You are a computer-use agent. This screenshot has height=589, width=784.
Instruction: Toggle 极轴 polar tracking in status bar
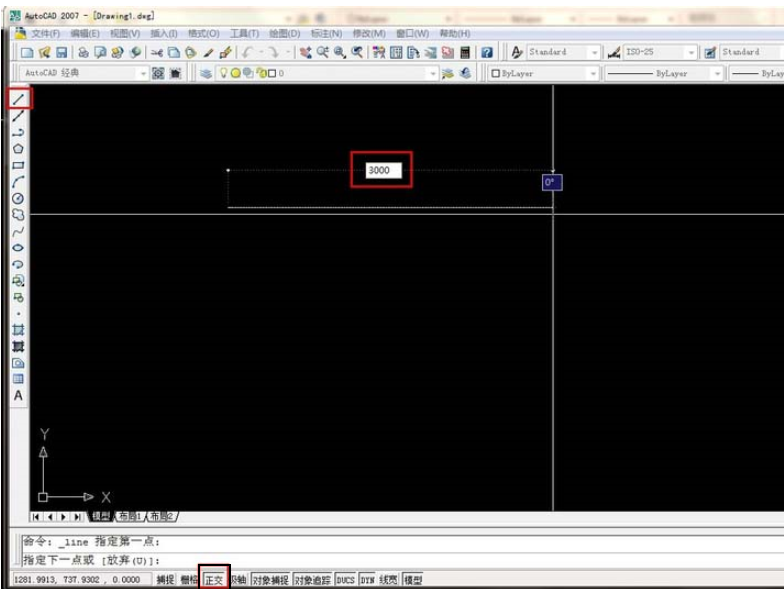[x=238, y=580]
